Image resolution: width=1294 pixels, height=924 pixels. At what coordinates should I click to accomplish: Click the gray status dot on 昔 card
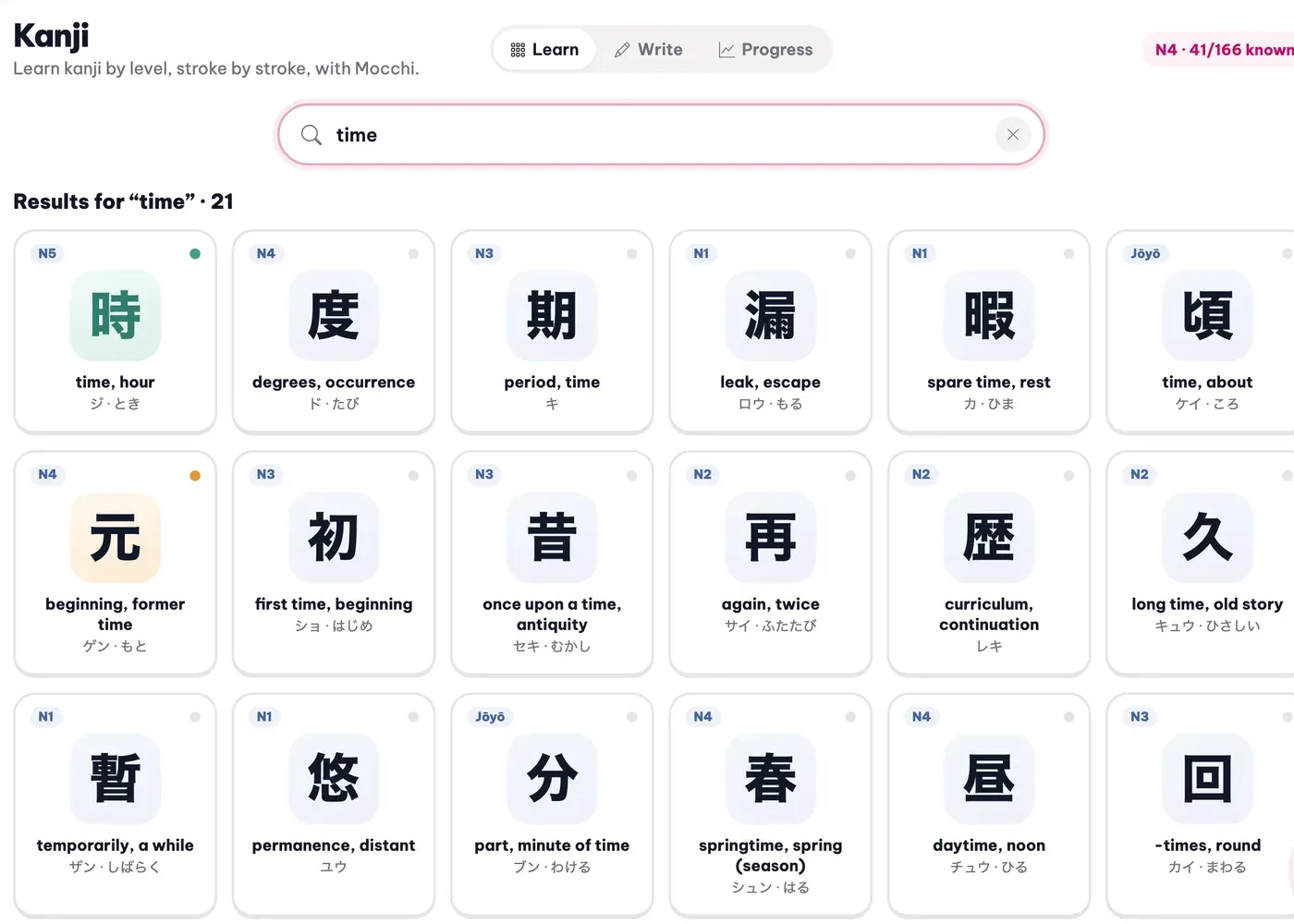click(x=631, y=476)
